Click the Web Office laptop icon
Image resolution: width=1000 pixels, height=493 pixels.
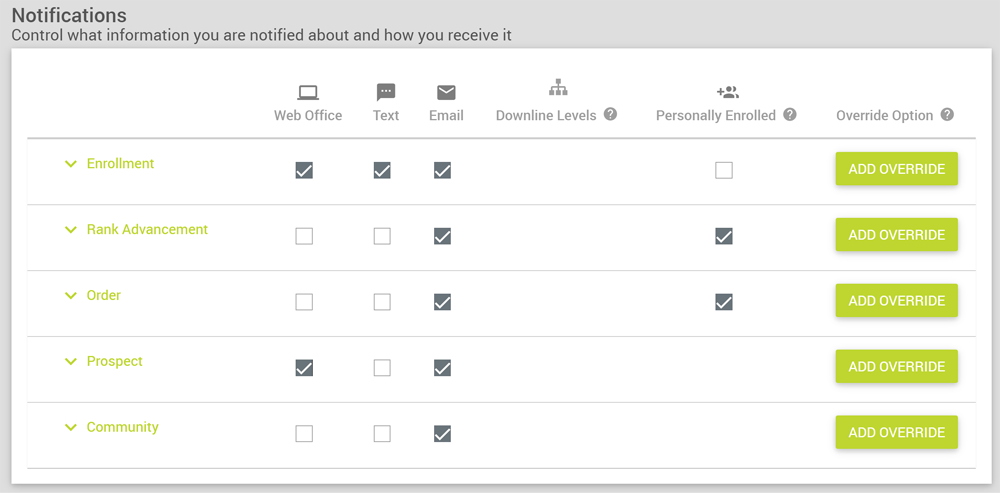click(308, 93)
